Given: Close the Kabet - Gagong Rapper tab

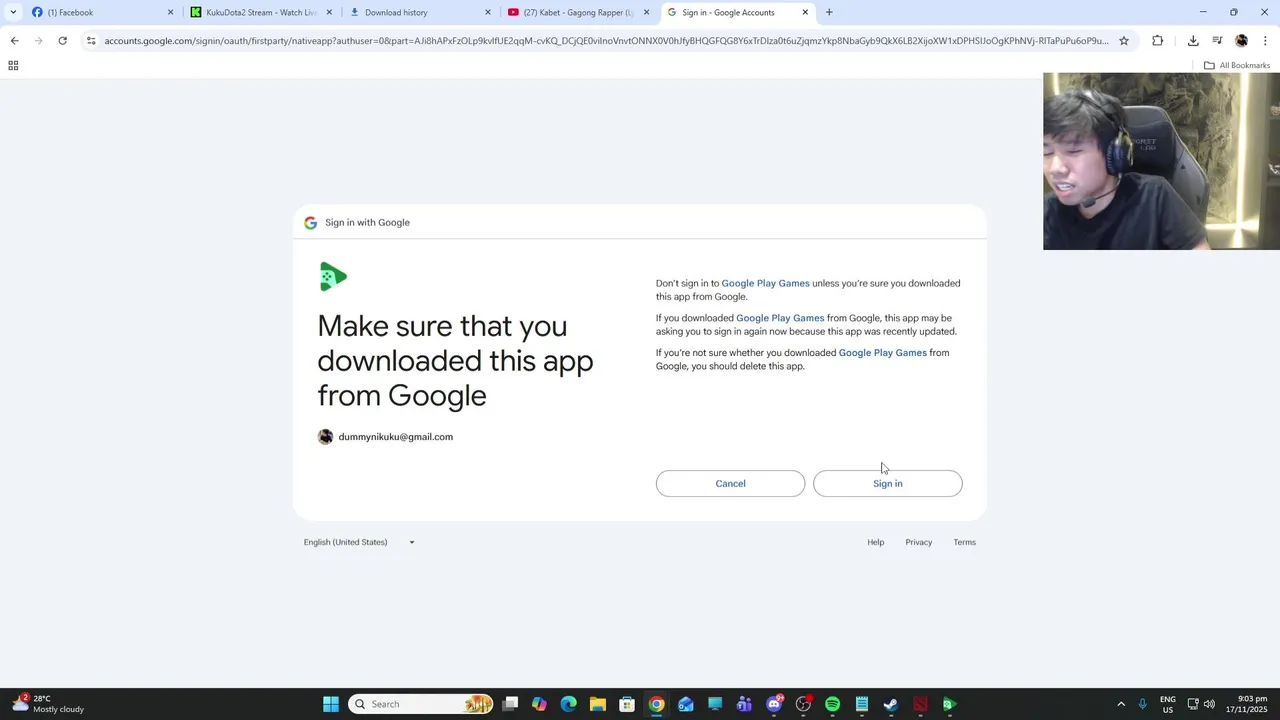Looking at the screenshot, I should point(646,12).
